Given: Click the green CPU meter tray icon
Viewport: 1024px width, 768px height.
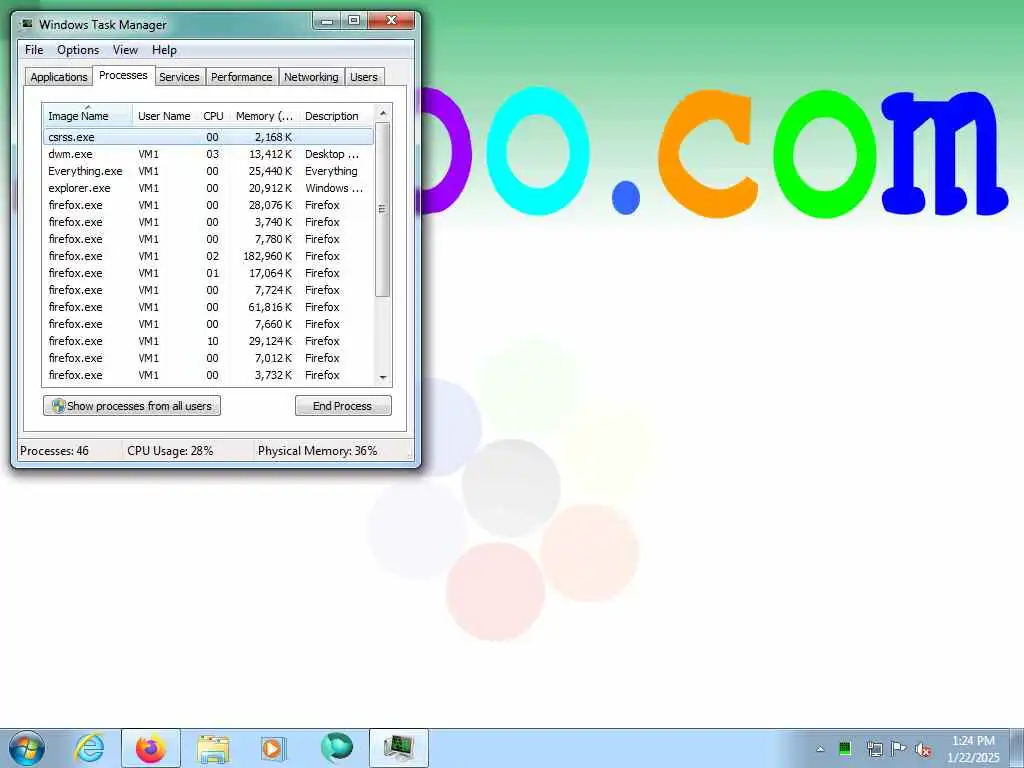Looking at the screenshot, I should tap(845, 748).
